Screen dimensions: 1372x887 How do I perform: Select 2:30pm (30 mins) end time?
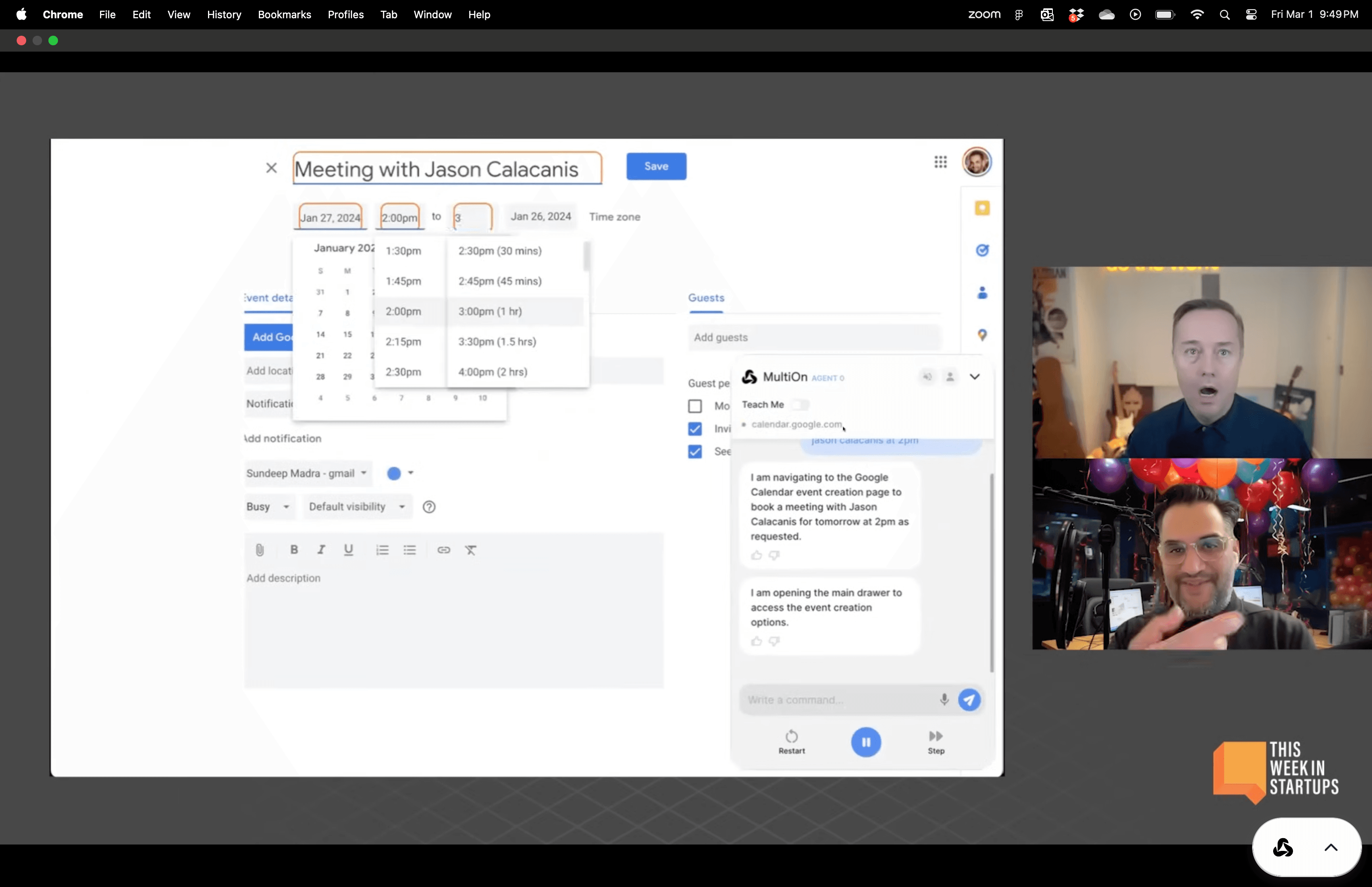click(x=515, y=251)
